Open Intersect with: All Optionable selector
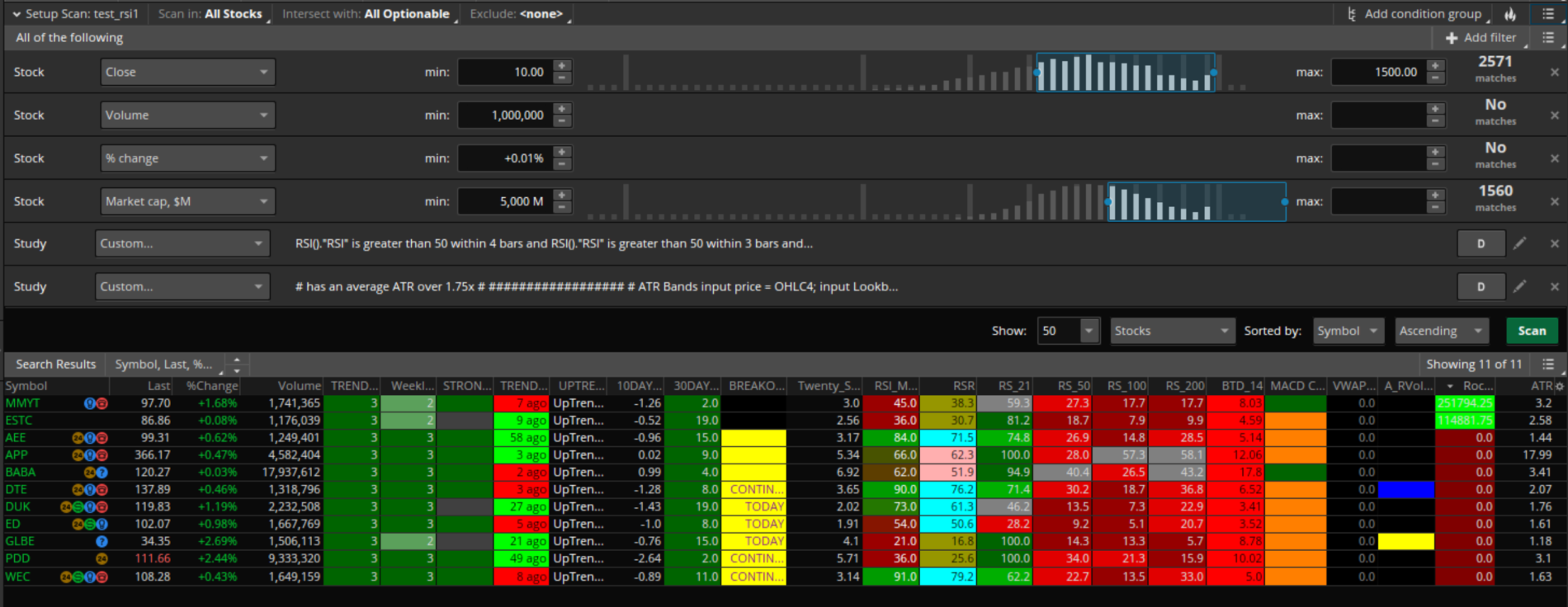1568x607 pixels. tap(368, 14)
